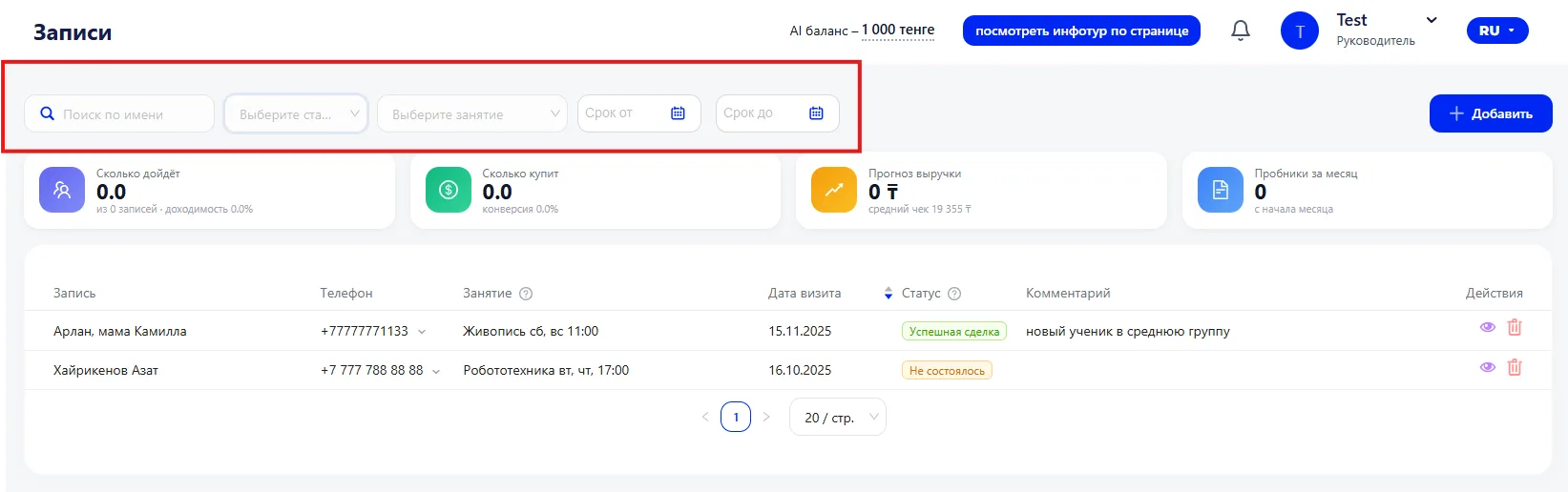This screenshot has height=492, width=1568.
Task: Focus the Поиск по имени search field
Action: 119,113
